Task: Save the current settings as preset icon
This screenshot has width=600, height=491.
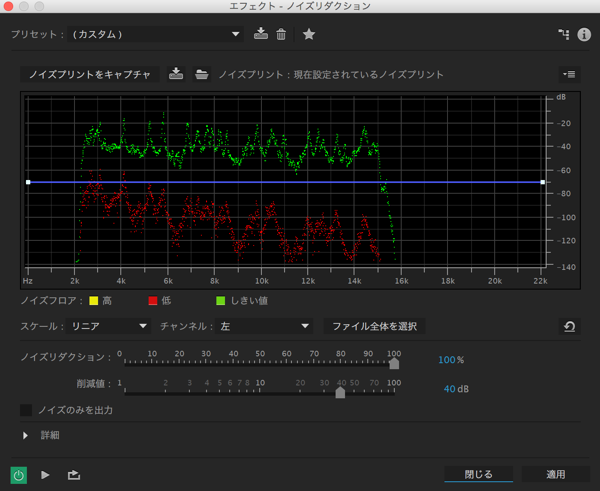Action: tap(261, 34)
